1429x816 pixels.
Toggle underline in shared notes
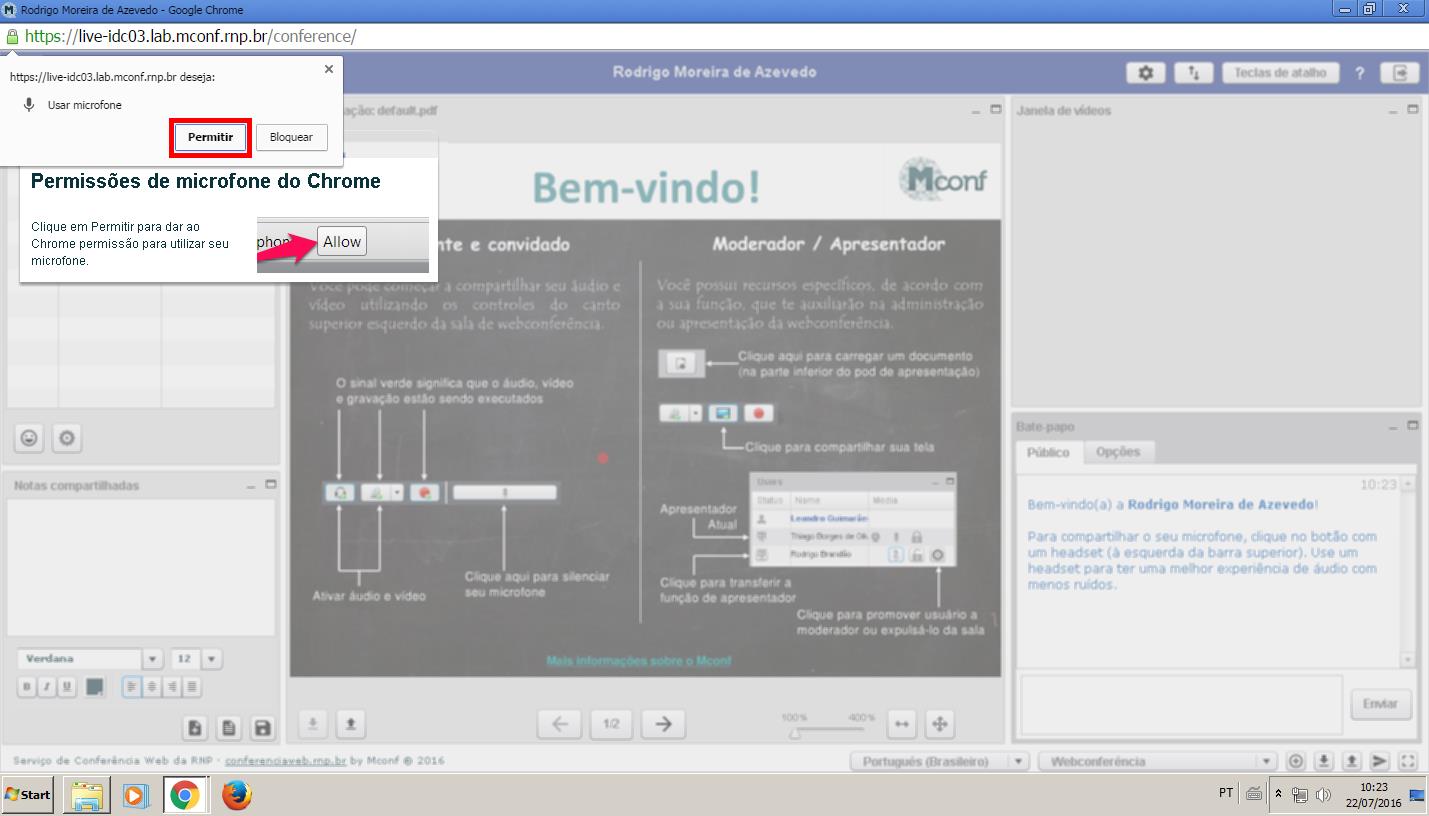[x=67, y=687]
